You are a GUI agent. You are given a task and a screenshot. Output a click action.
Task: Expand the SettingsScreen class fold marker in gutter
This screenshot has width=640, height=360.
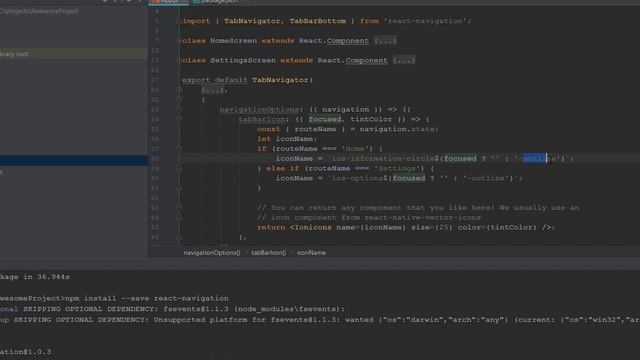(179, 60)
